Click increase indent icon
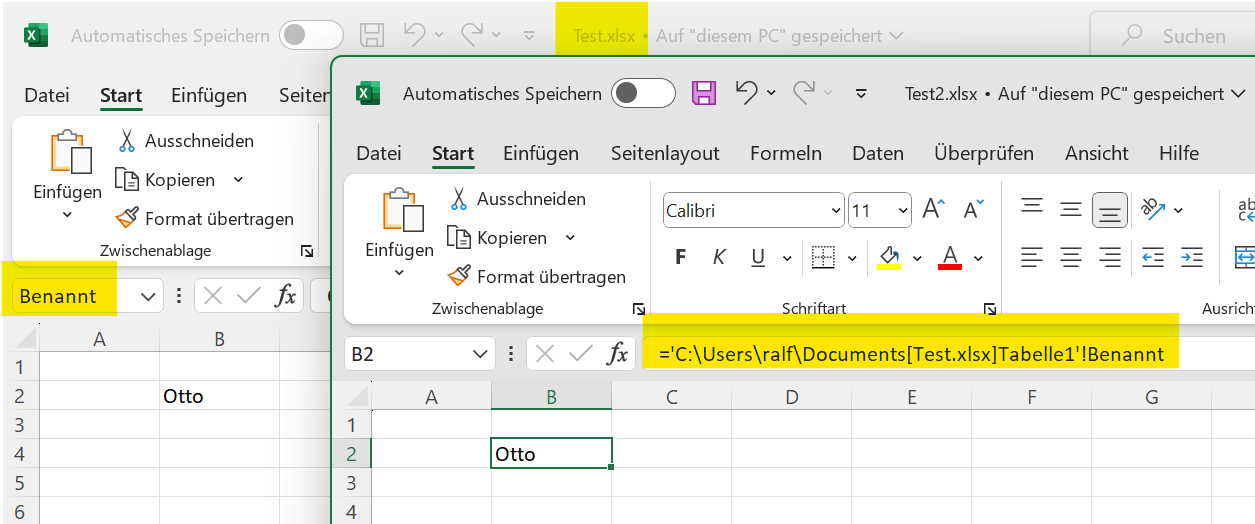The height and width of the screenshot is (524, 1255). 1191,257
